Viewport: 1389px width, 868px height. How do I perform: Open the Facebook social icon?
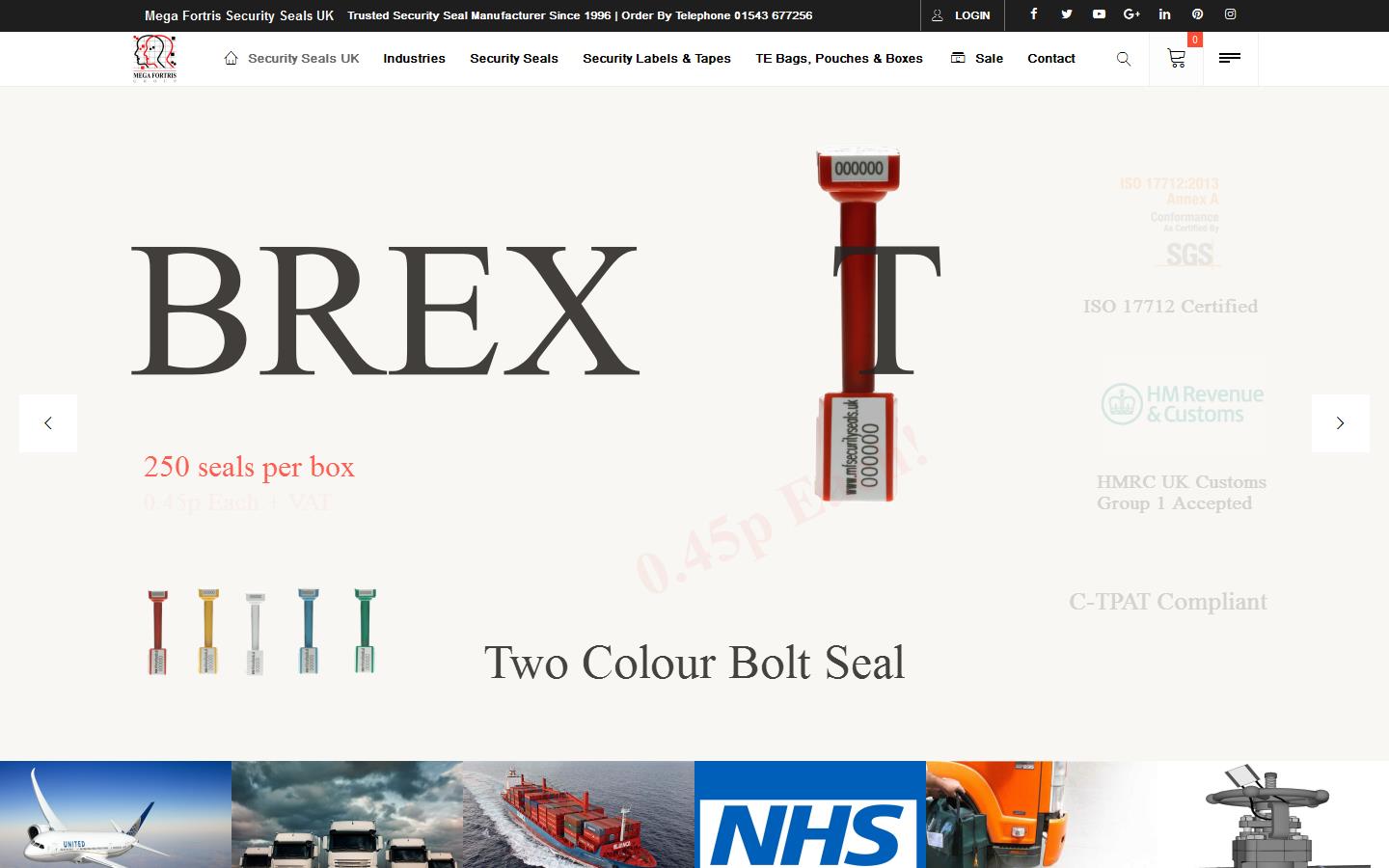pos(1033,14)
